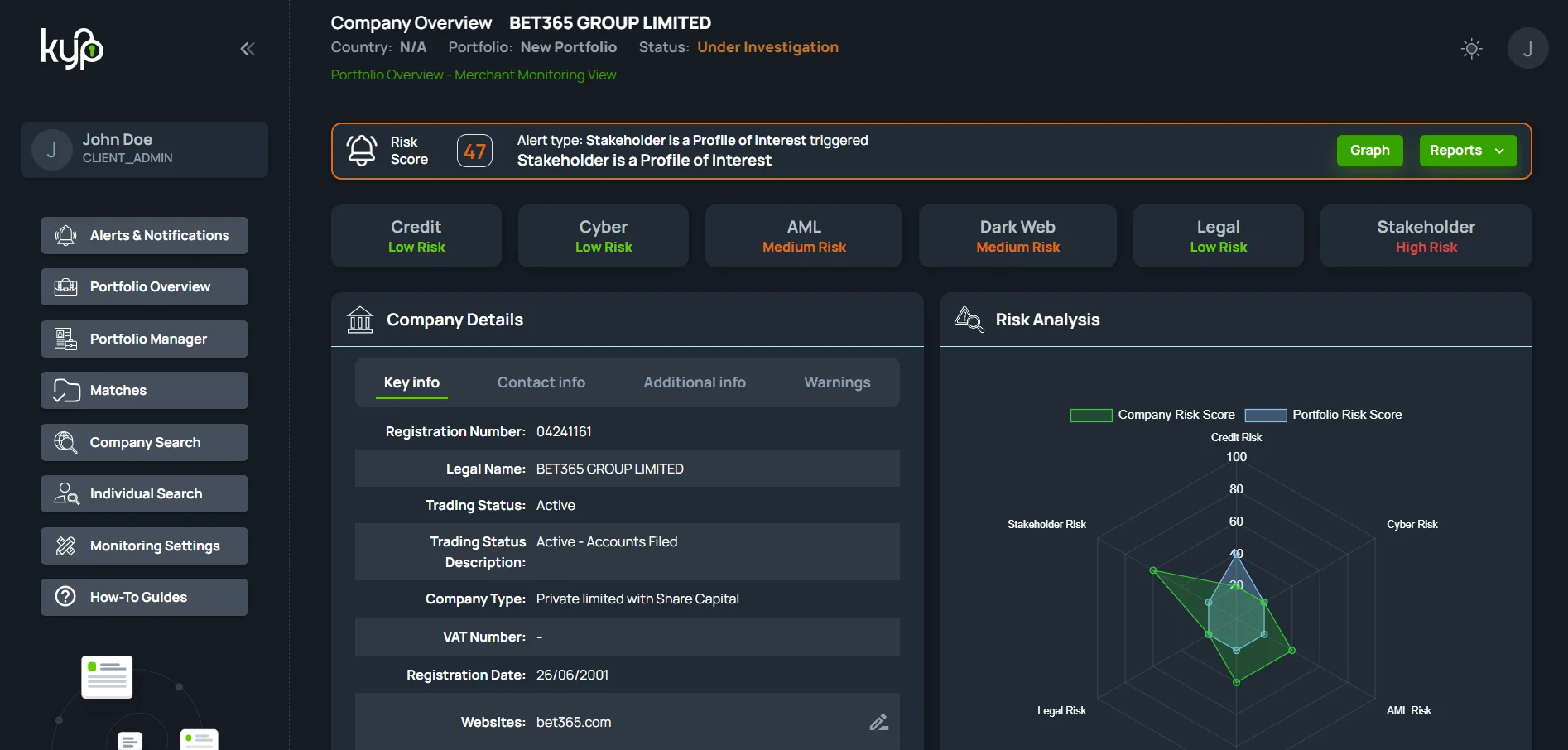Select the AML Medium Risk card
Image resolution: width=1568 pixels, height=750 pixels.
click(x=804, y=236)
